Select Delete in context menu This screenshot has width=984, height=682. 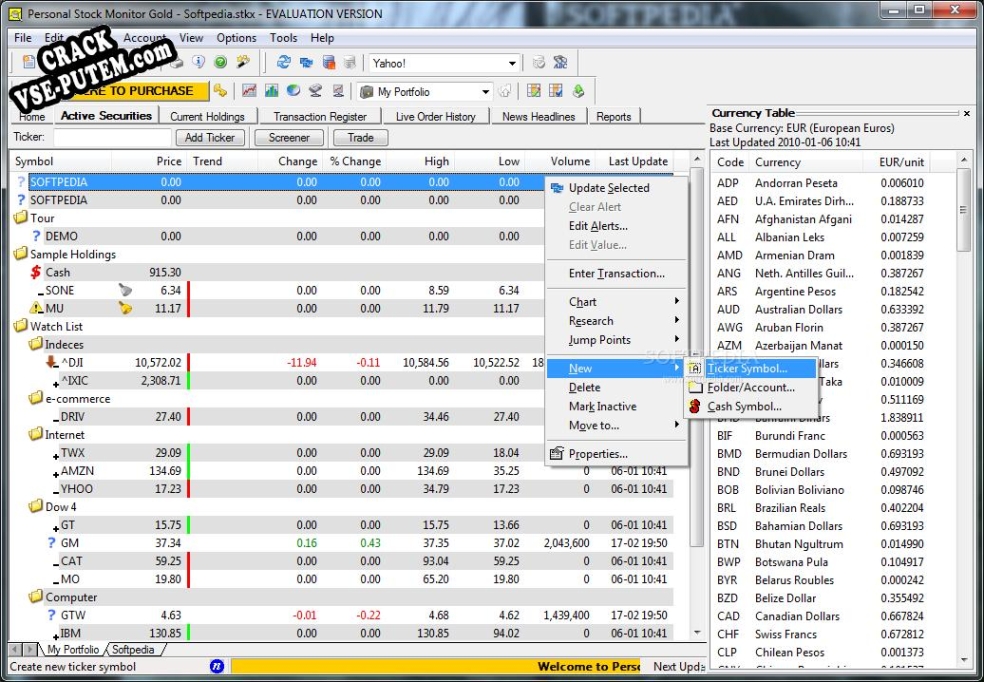[615, 387]
